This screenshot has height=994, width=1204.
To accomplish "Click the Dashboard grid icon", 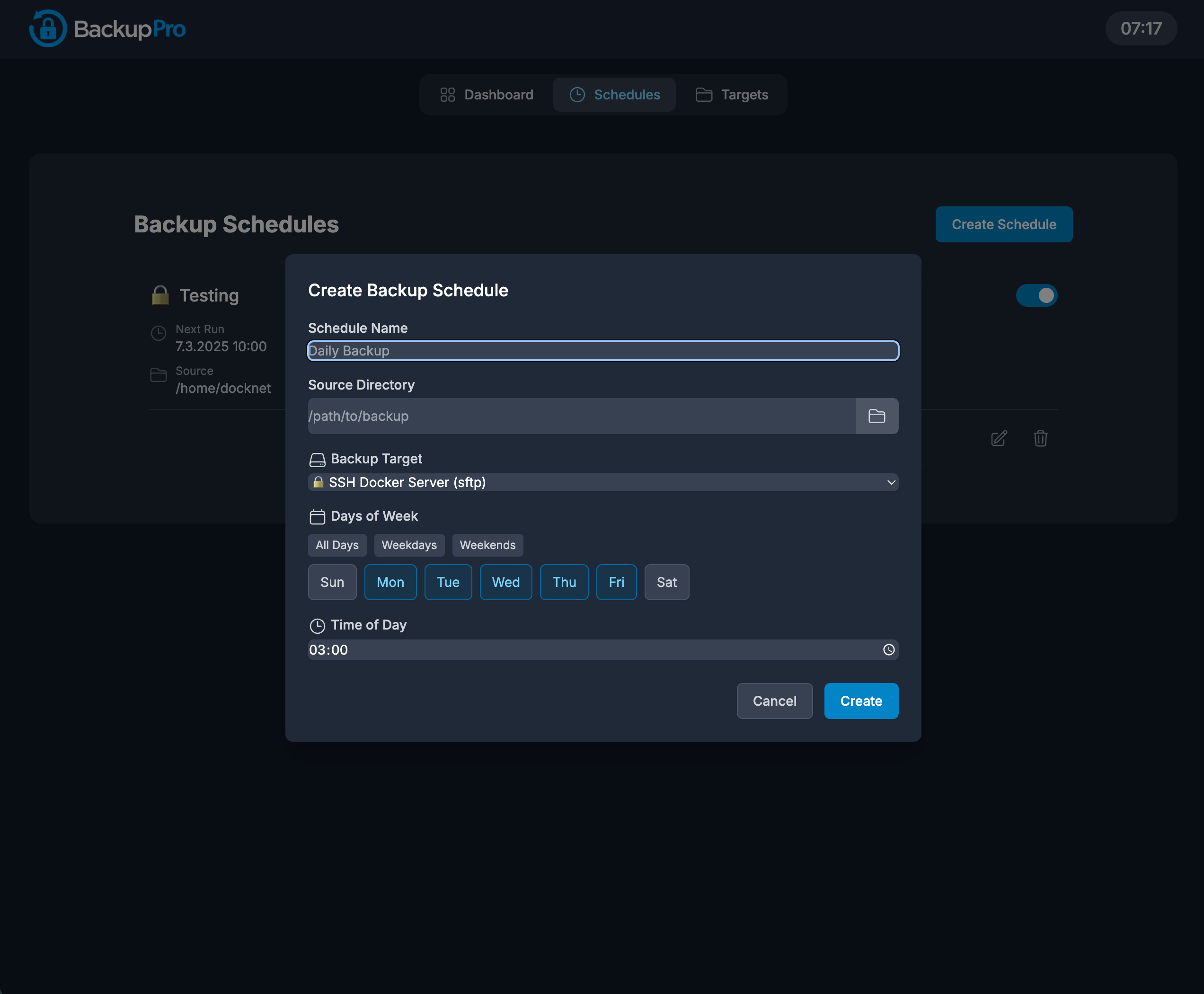I will 447,95.
